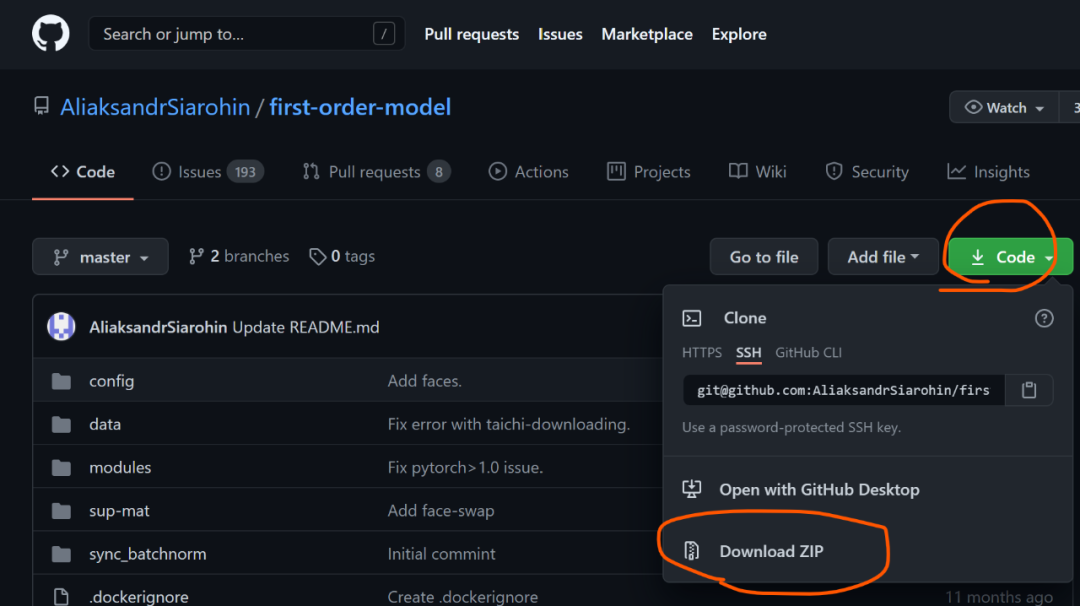Expand the Watch dropdown button
This screenshot has width=1080, height=606.
1004,107
